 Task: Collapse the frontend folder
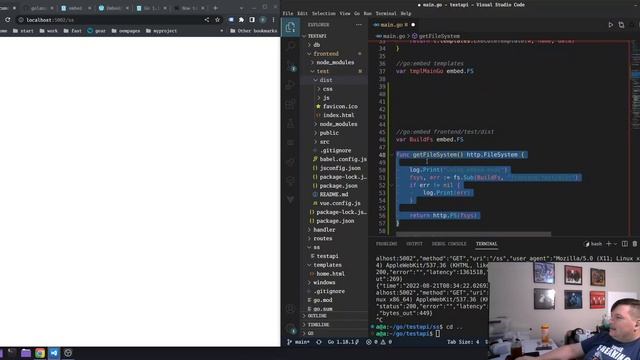(325, 54)
